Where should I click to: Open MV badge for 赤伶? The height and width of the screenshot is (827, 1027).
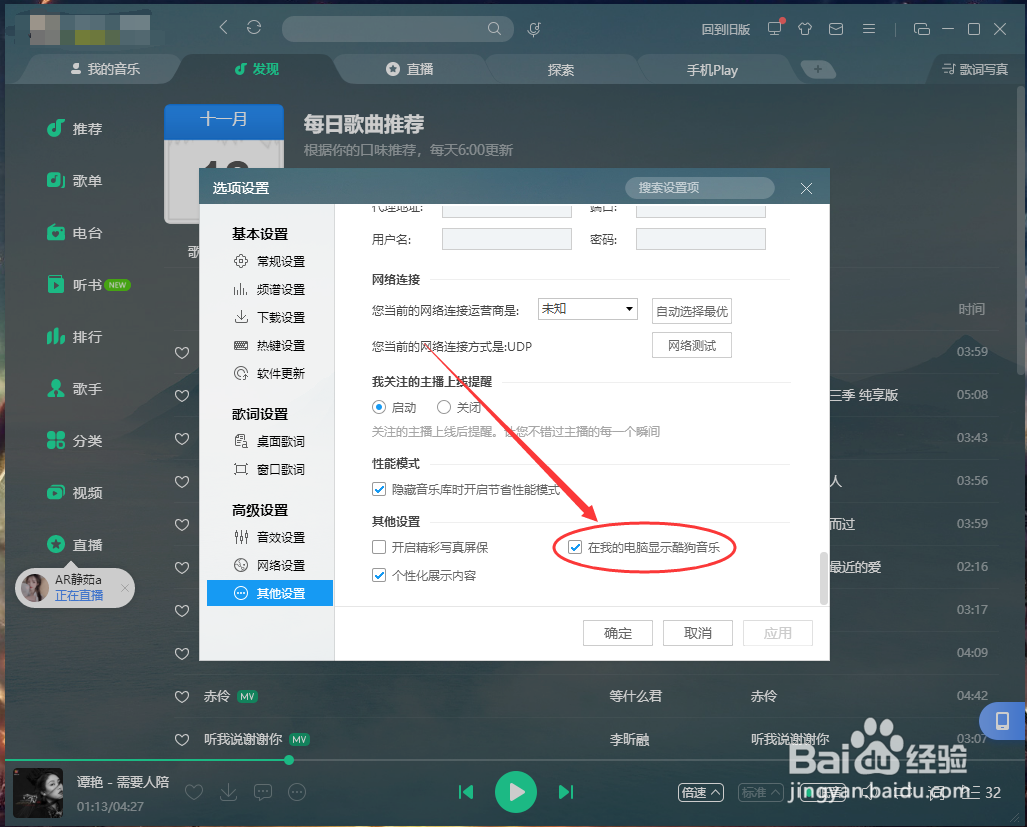coord(247,697)
